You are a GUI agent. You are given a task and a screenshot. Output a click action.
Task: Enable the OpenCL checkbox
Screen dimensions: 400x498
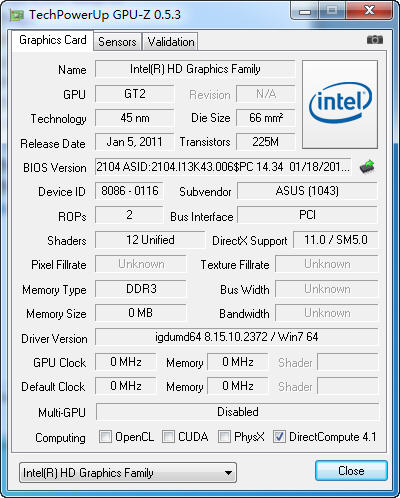click(105, 436)
